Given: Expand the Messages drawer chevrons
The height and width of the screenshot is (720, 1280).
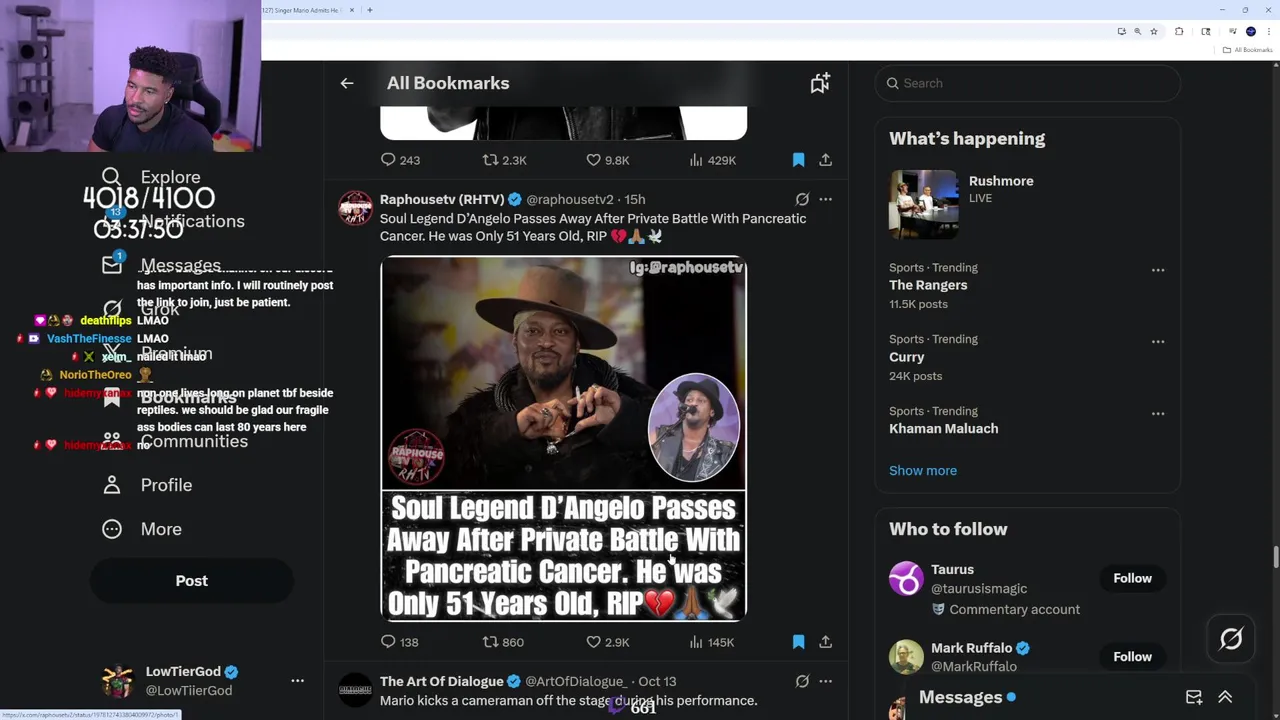Looking at the screenshot, I should tap(1225, 697).
